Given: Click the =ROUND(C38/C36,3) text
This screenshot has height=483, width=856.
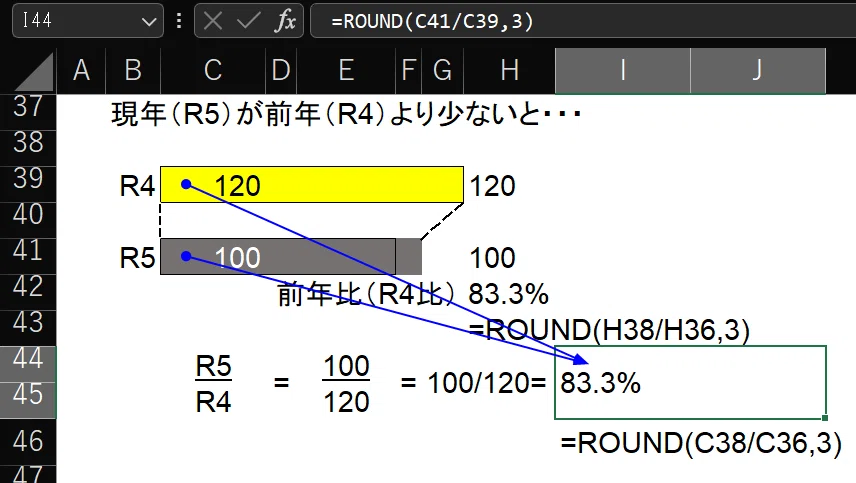Looking at the screenshot, I should (x=701, y=443).
